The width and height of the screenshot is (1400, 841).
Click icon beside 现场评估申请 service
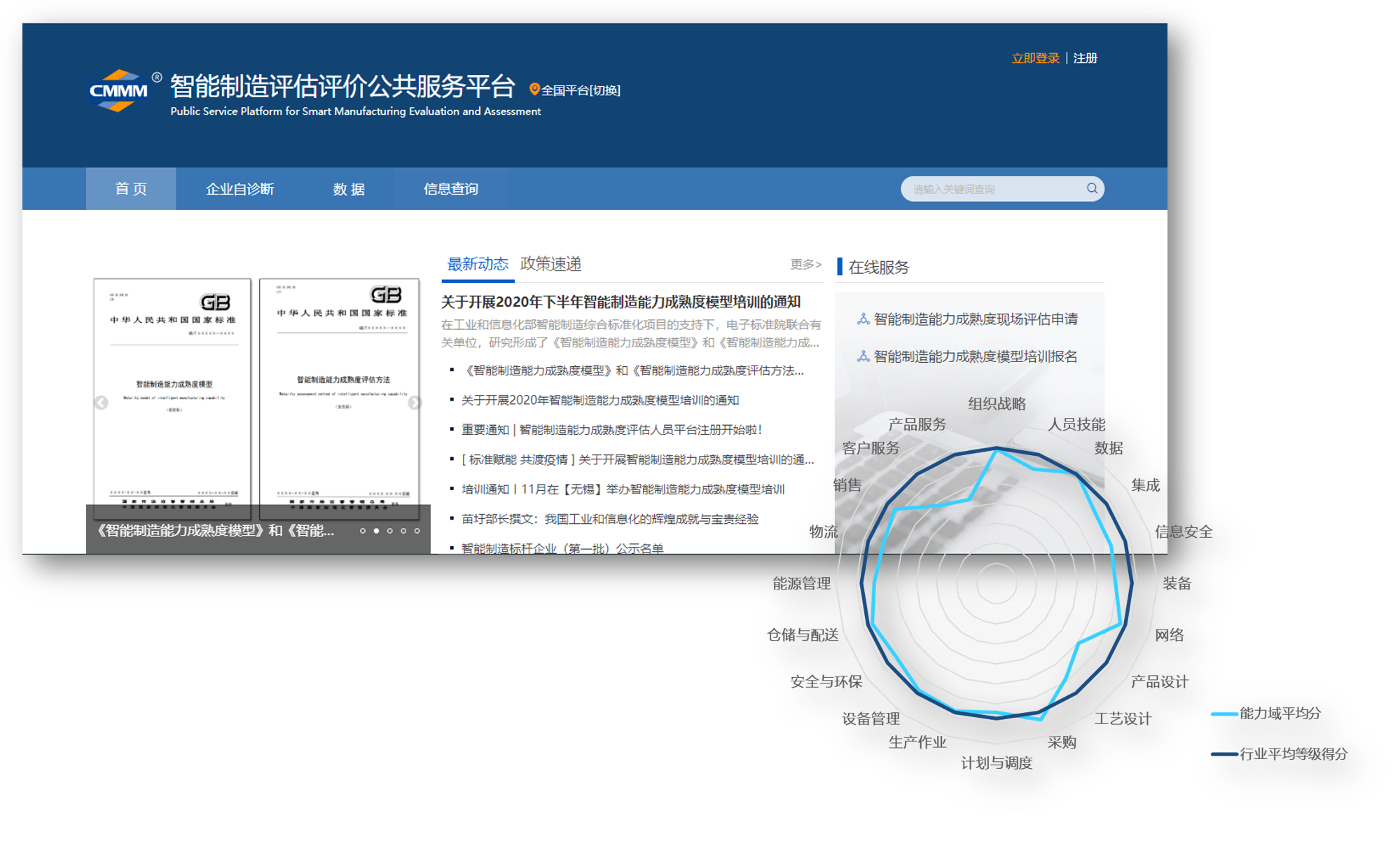click(863, 319)
